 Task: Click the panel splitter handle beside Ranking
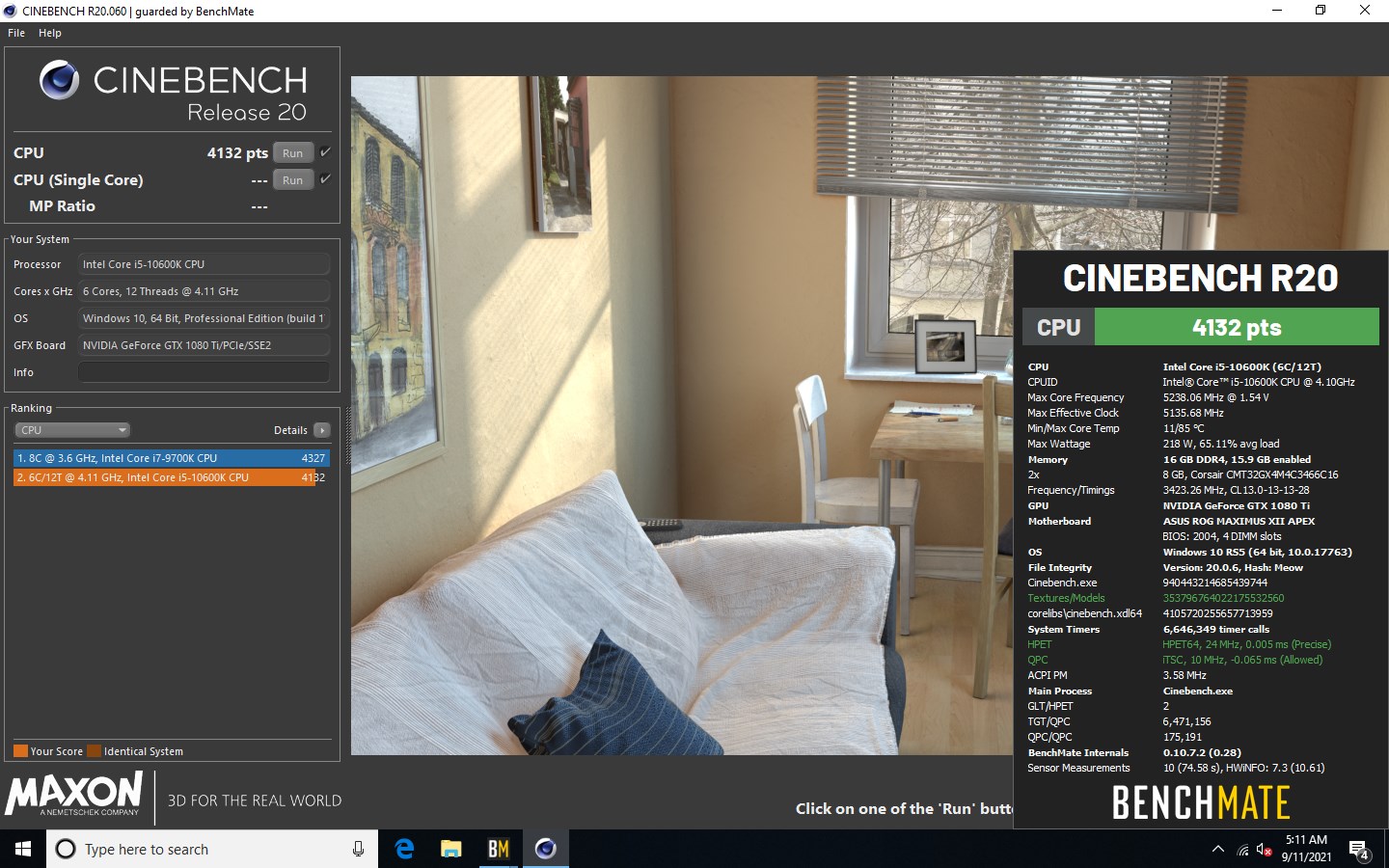[x=347, y=437]
